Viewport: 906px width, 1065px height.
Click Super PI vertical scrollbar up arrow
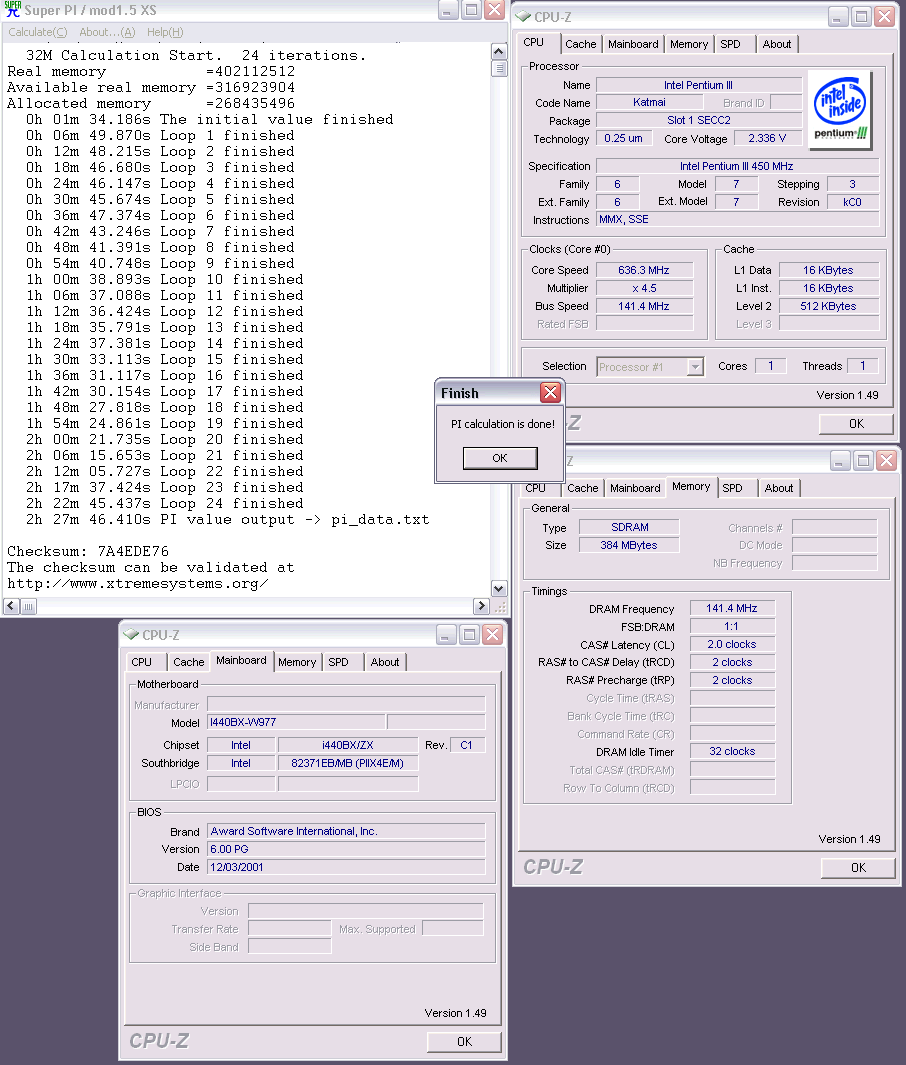point(499,52)
